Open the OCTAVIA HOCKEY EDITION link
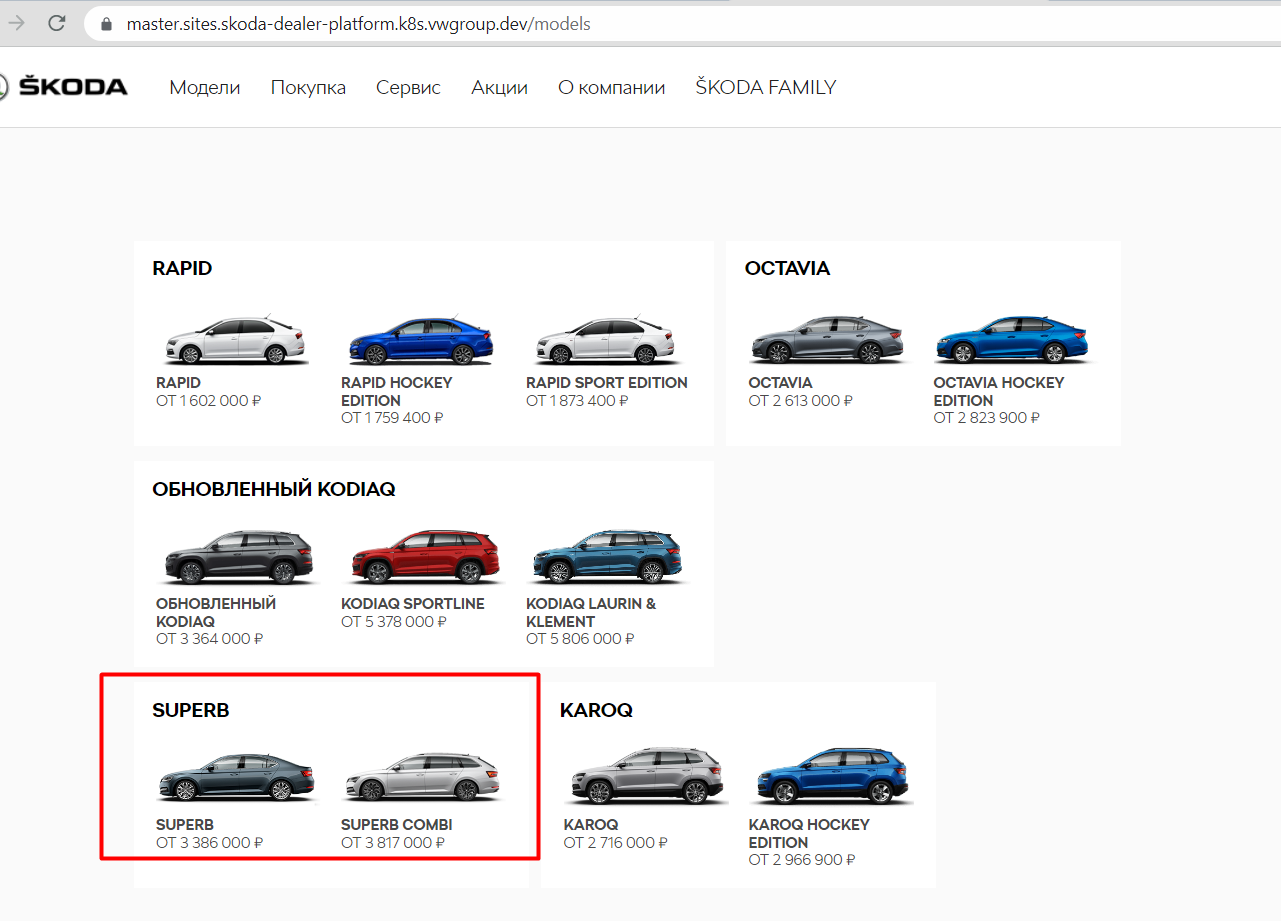 point(998,392)
